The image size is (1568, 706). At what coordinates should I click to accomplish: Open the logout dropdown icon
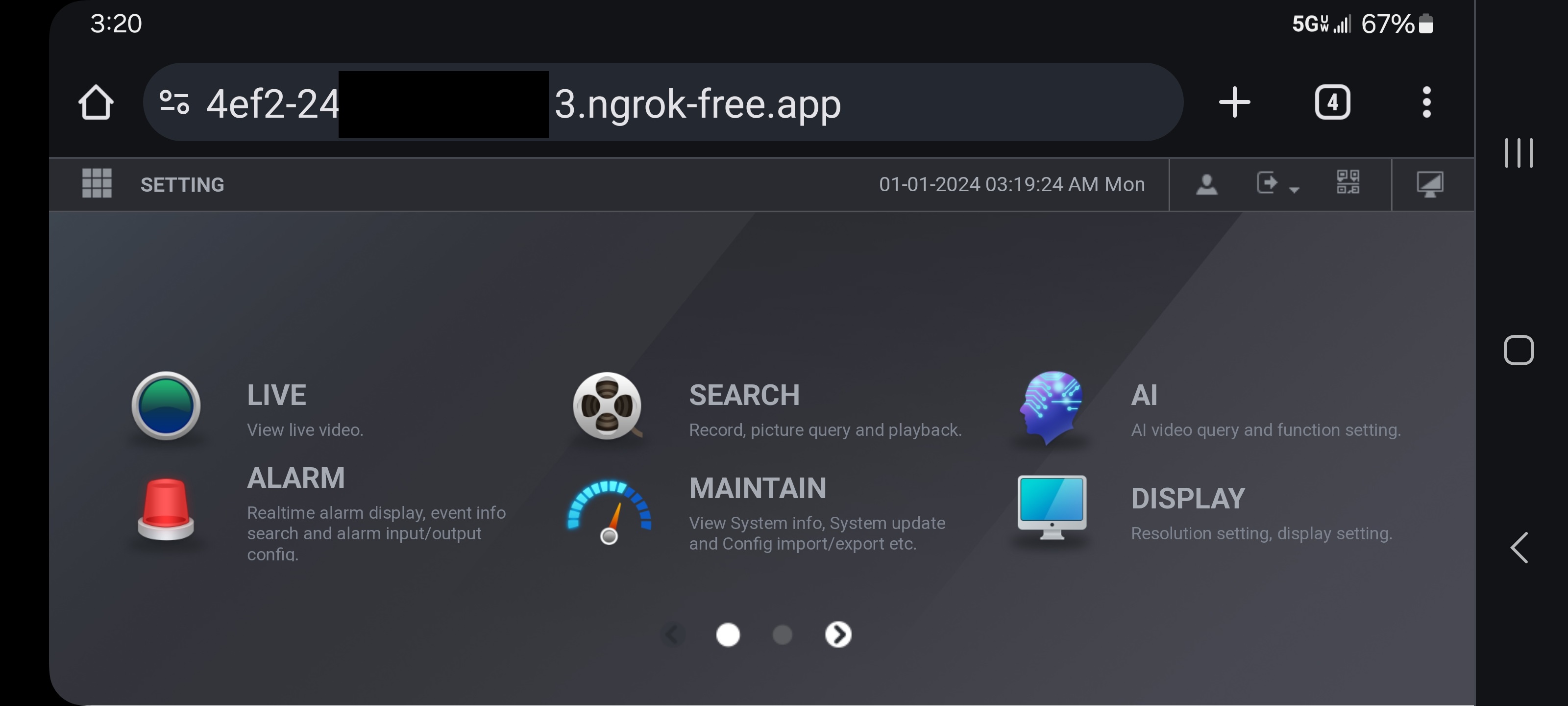pos(1277,183)
